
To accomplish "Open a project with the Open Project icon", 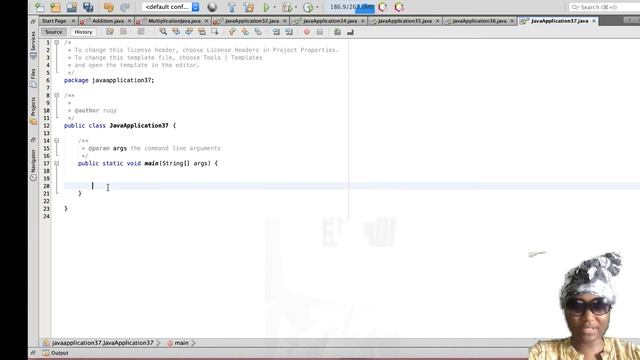I will tap(72, 7).
